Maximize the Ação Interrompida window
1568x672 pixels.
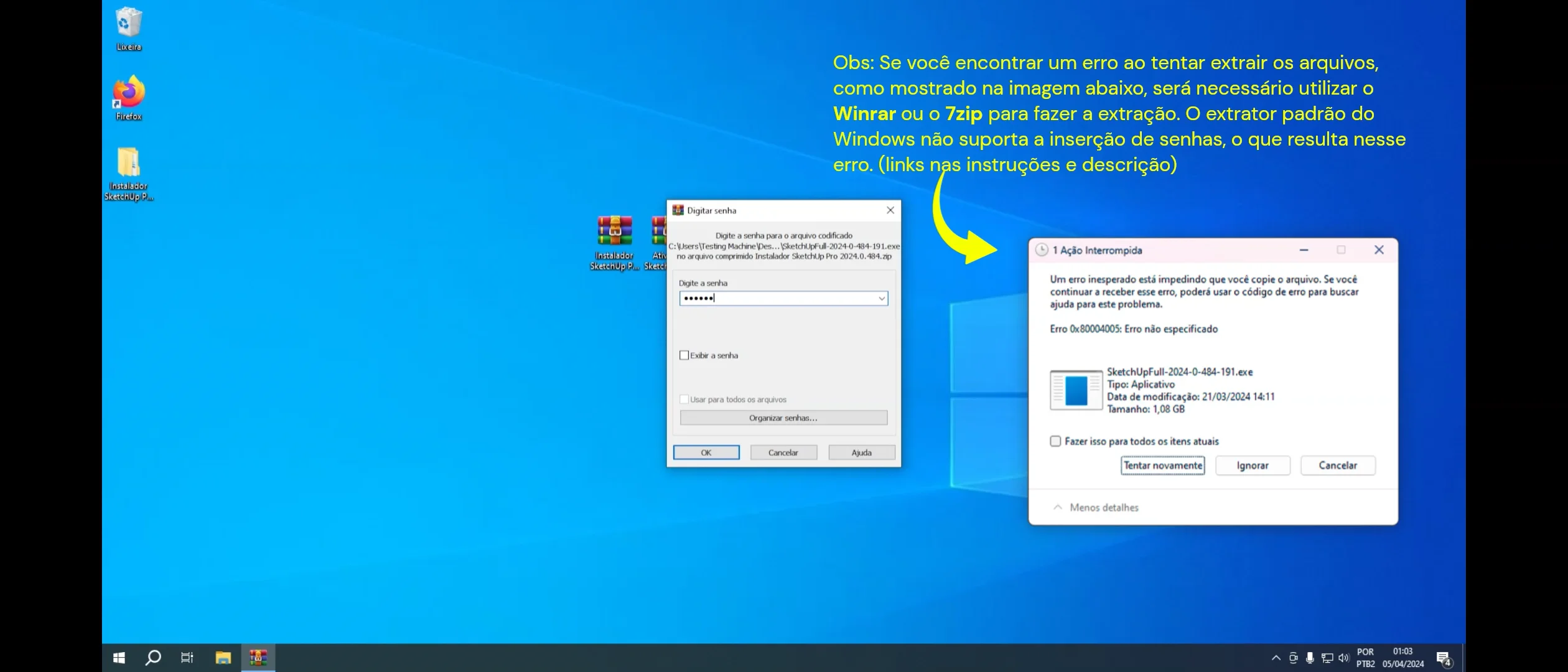[1341, 250]
